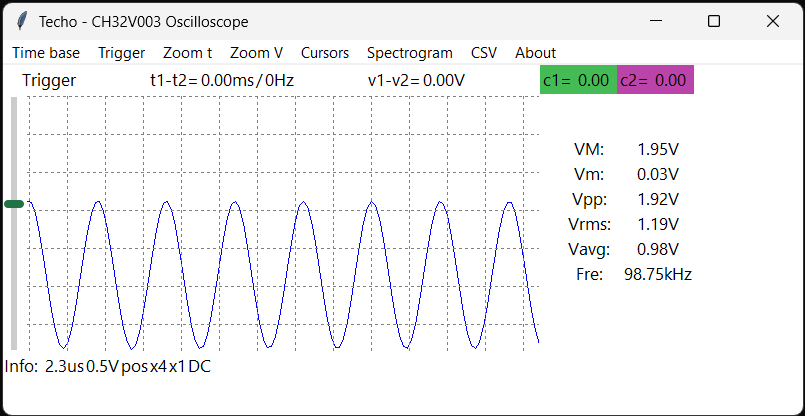Click the Info status line text
Image resolution: width=805 pixels, height=416 pixels.
click(107, 367)
